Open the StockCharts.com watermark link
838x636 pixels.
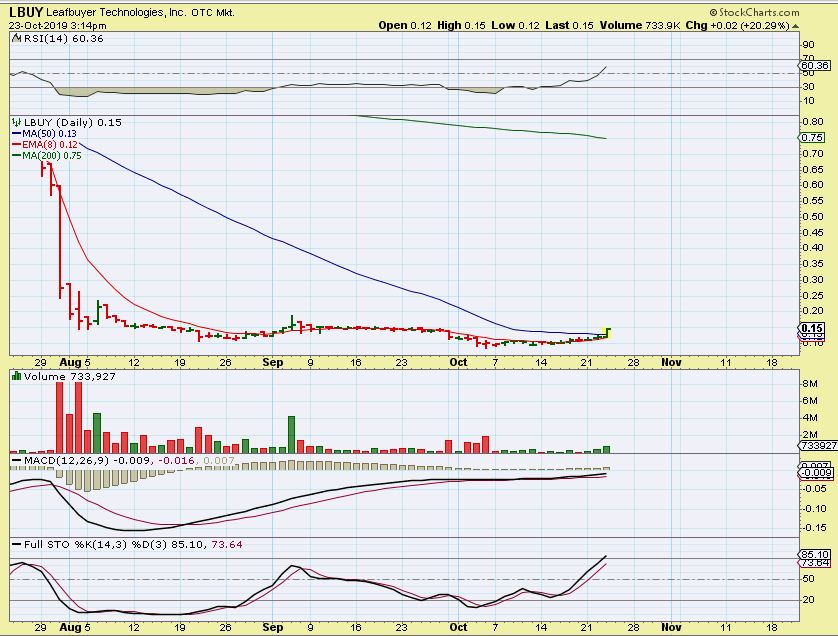pyautogui.click(x=759, y=12)
